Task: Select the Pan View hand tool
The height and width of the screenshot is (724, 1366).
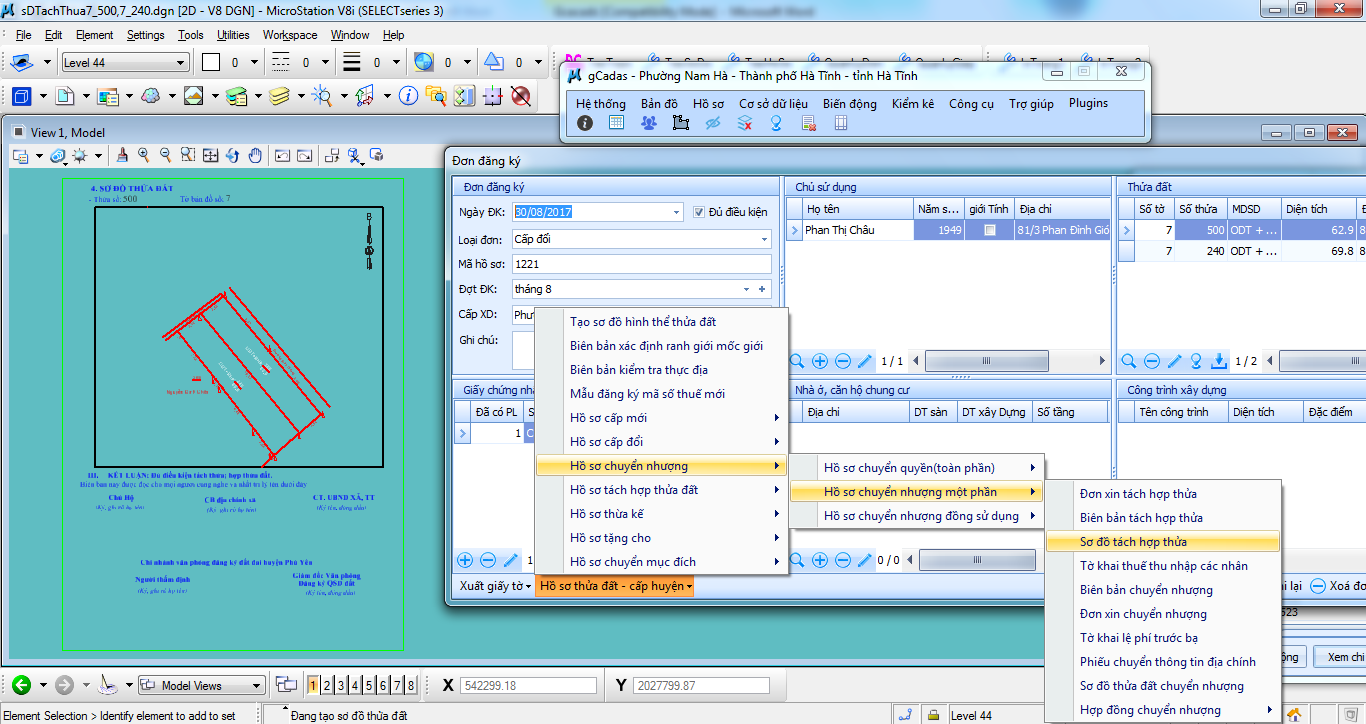Action: 255,155
